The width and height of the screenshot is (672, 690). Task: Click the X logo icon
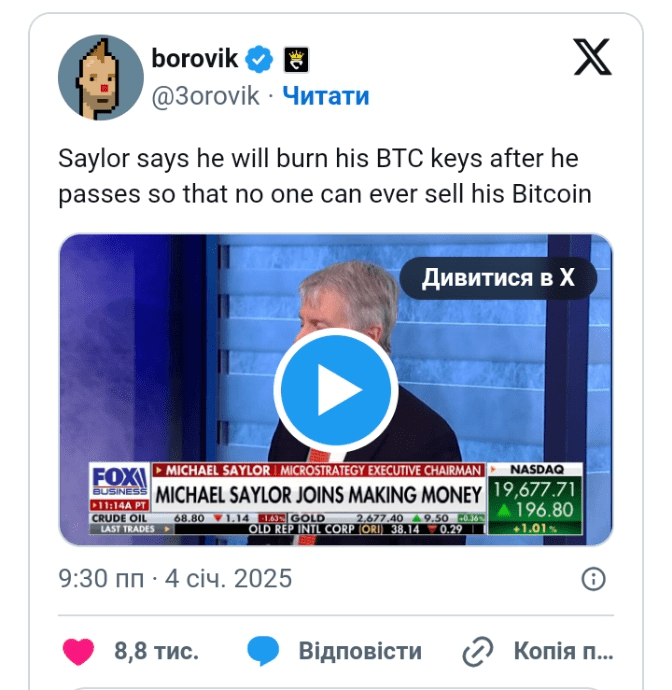592,57
